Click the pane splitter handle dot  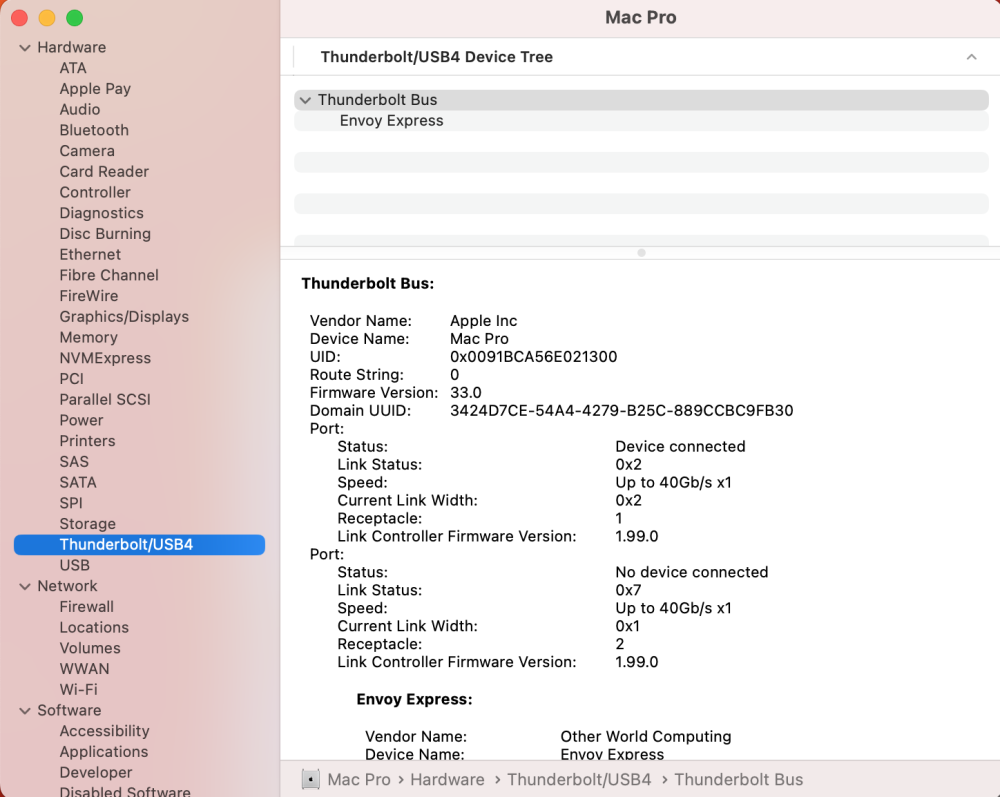coord(642,253)
